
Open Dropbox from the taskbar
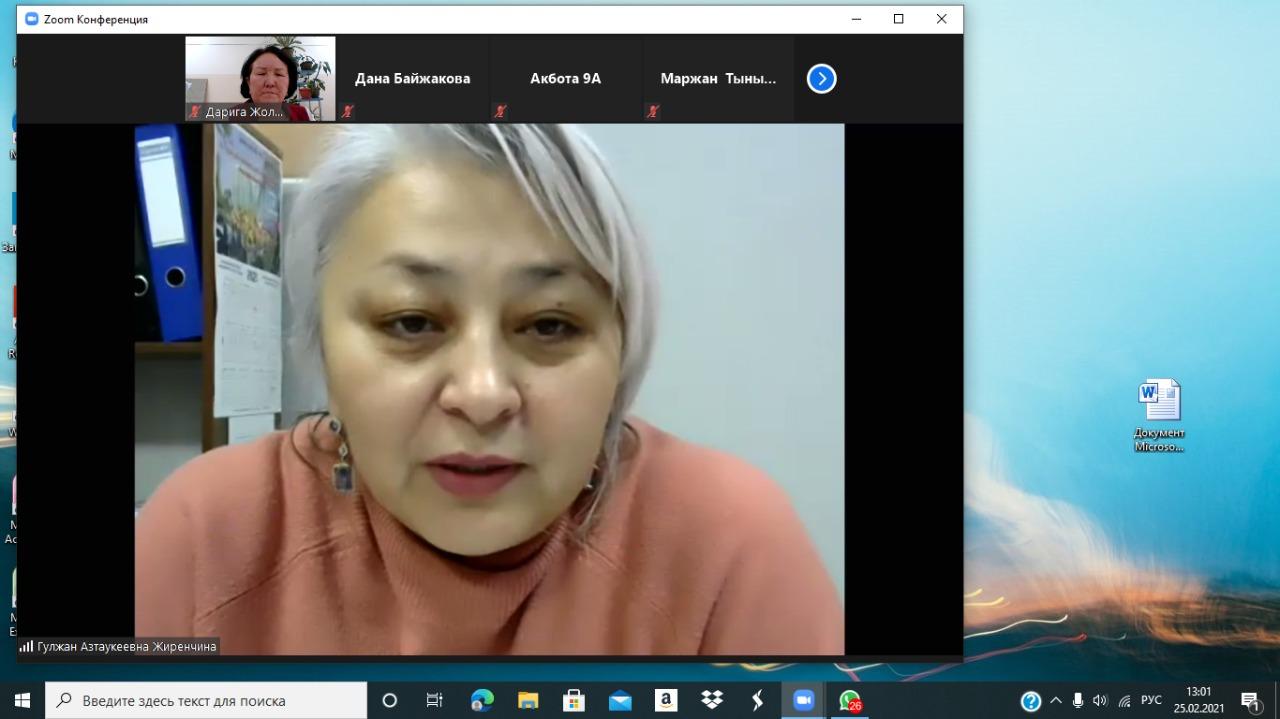click(x=712, y=700)
